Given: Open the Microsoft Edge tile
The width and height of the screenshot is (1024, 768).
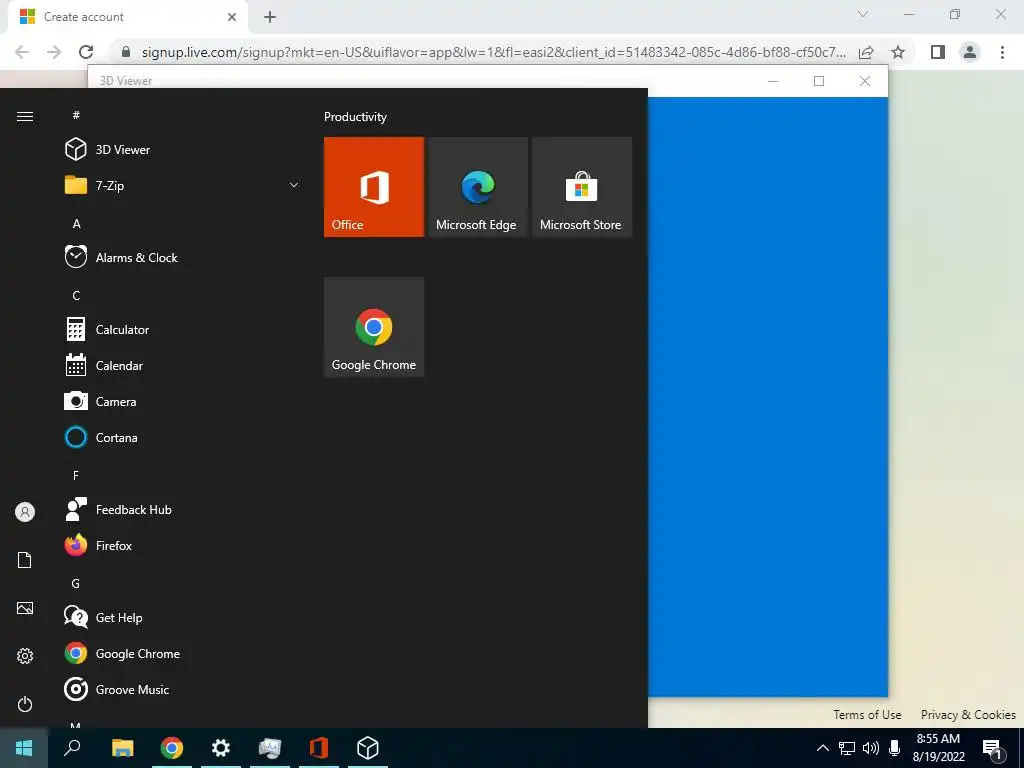Looking at the screenshot, I should (477, 187).
